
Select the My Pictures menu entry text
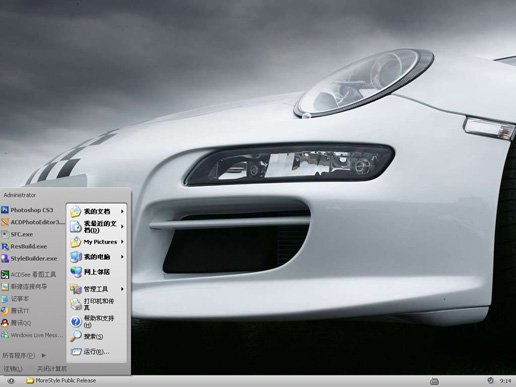[x=100, y=242]
